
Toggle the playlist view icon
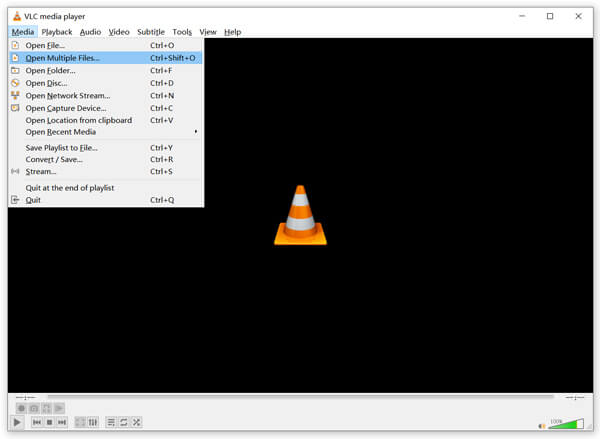pyautogui.click(x=111, y=422)
